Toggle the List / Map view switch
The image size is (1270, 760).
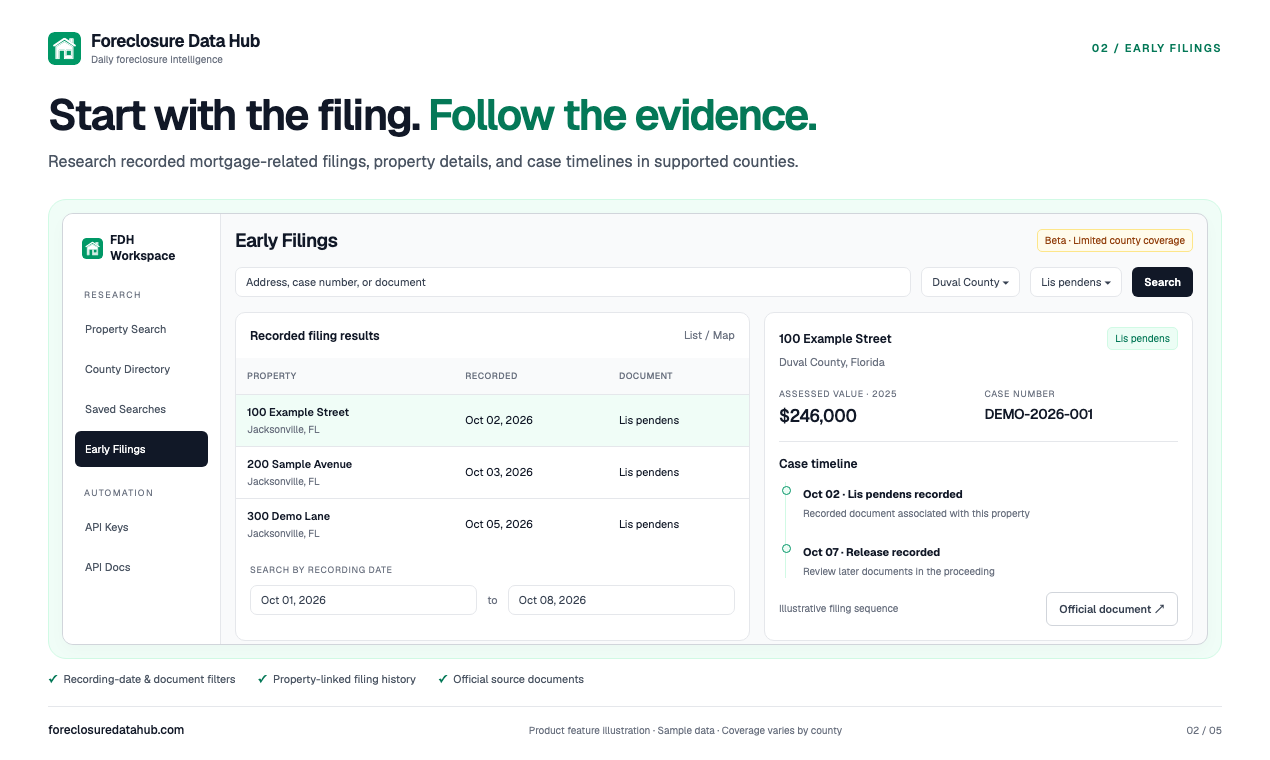[709, 336]
